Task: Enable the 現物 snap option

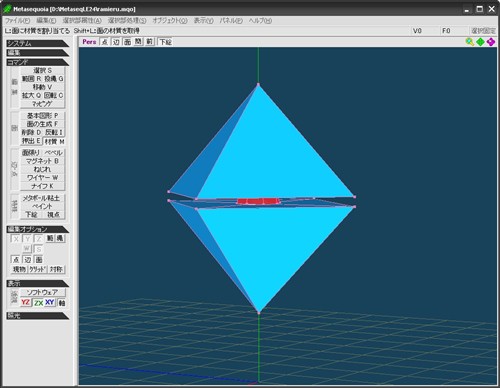Action: (x=19, y=269)
